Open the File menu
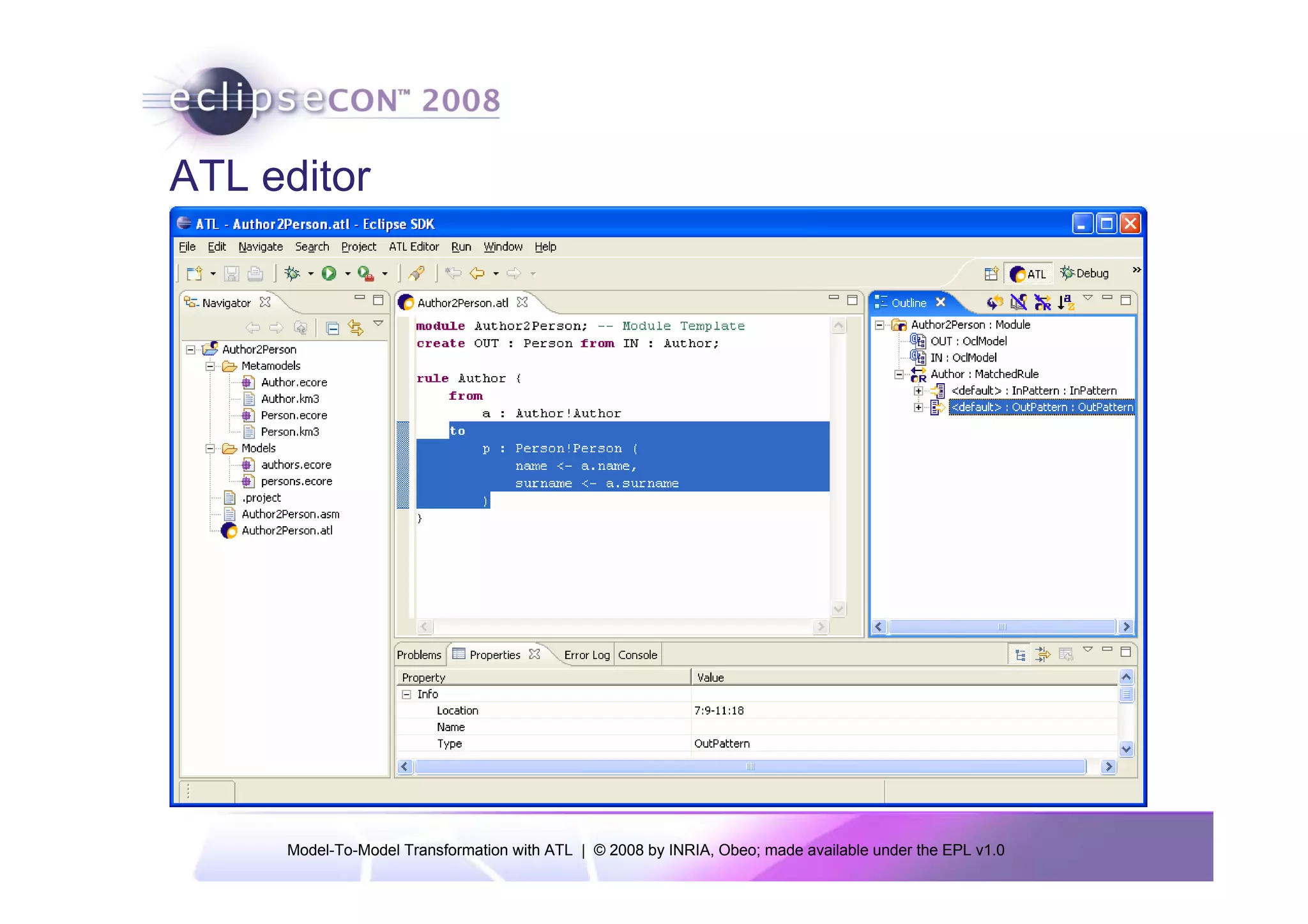Viewport: 1308px width, 924px height. point(187,246)
